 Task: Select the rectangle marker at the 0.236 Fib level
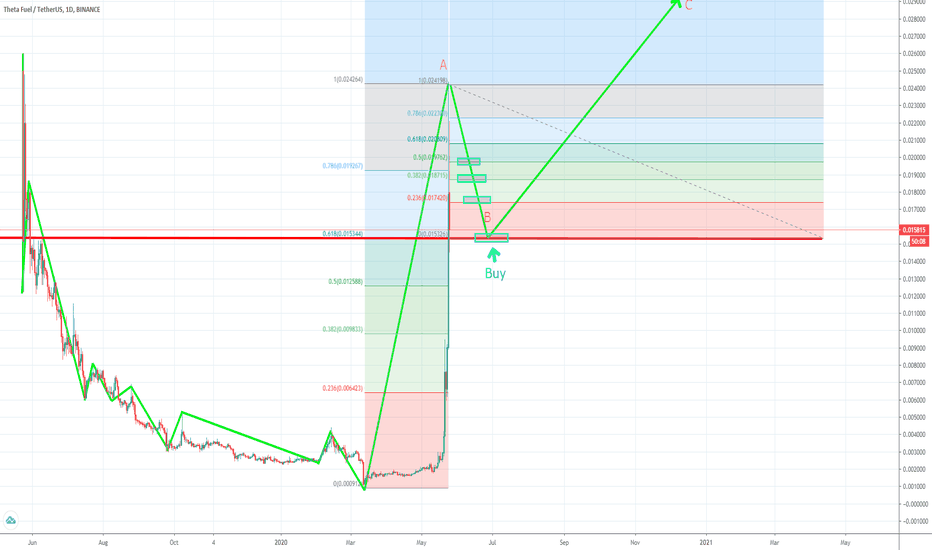coord(477,200)
